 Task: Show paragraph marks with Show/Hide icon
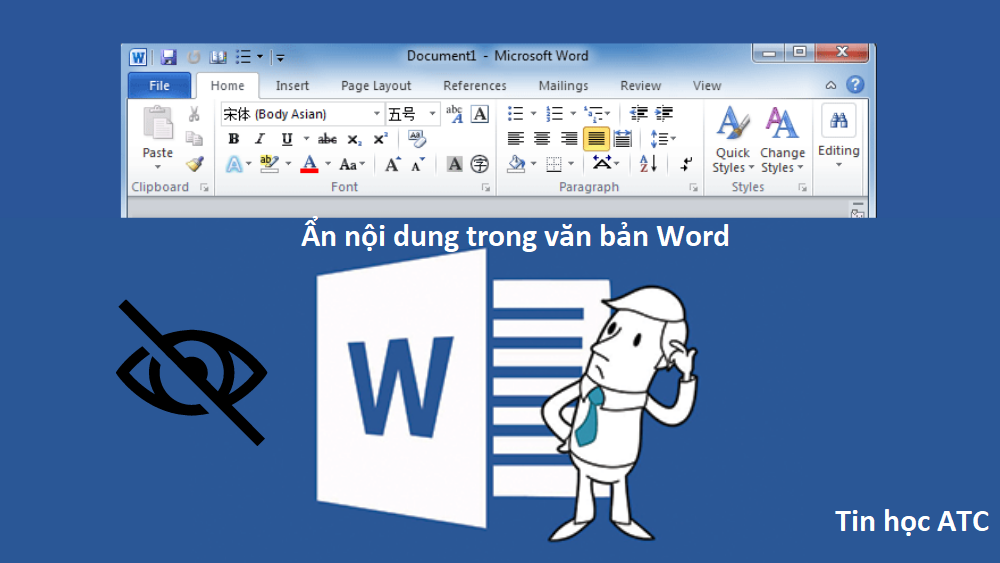(x=686, y=165)
